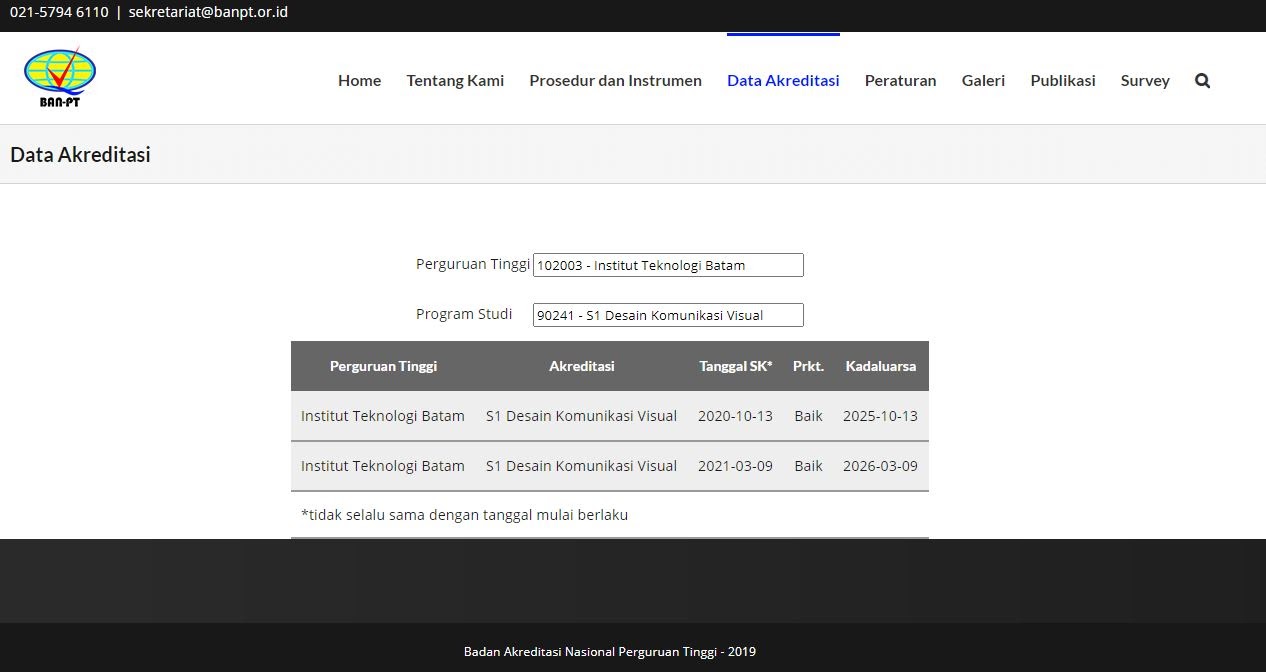Click the Prkt. column header
The width and height of the screenshot is (1266, 672).
[x=808, y=366]
